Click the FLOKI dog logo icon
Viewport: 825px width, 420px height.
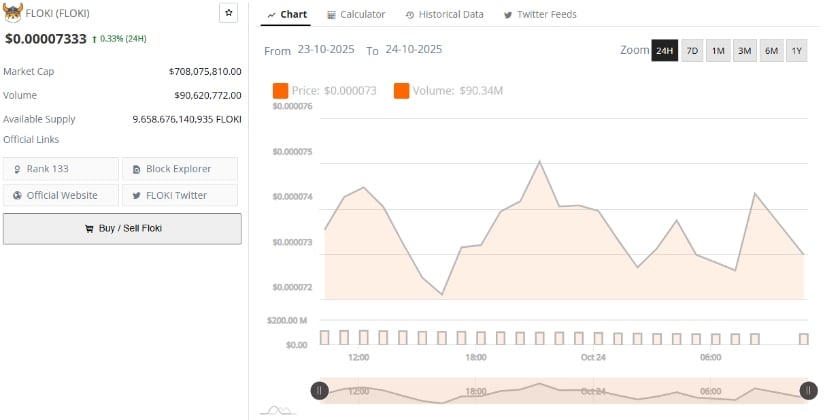coord(13,13)
